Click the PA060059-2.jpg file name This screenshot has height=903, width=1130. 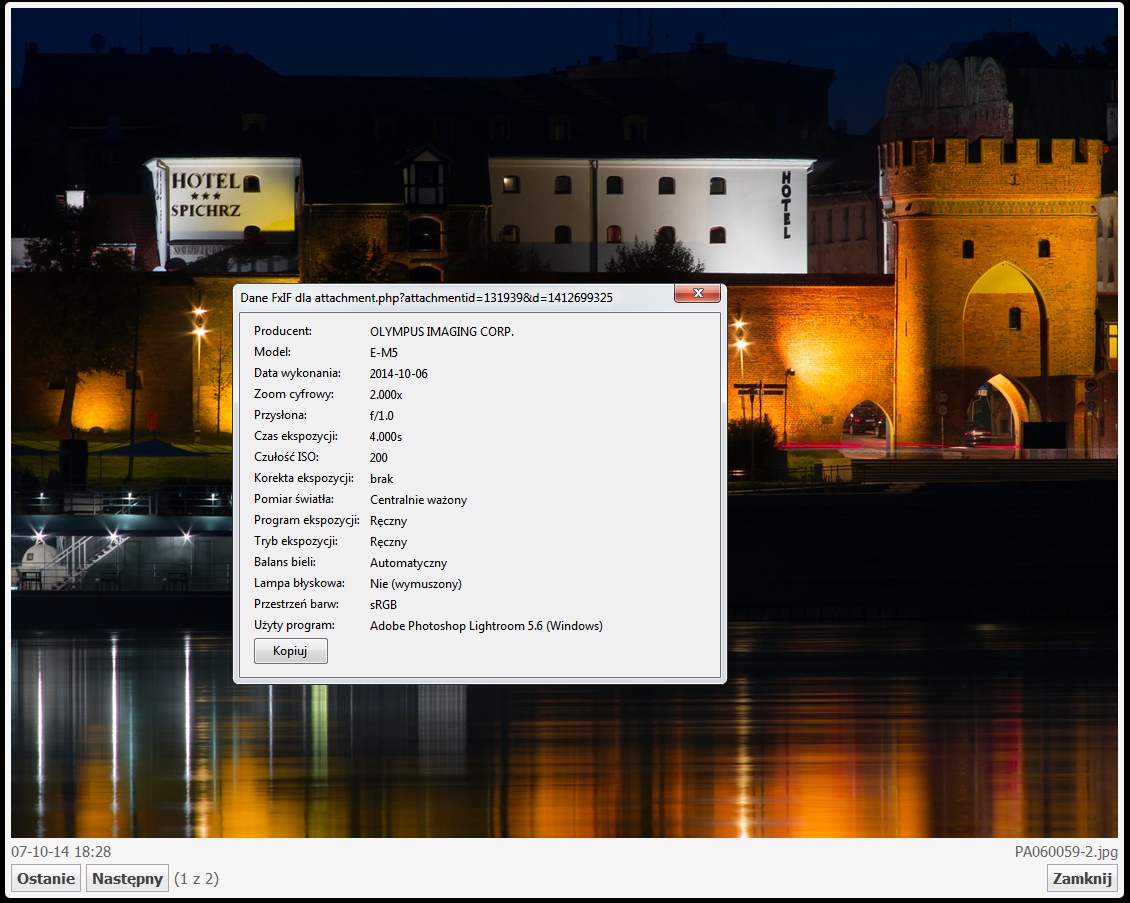pos(1065,852)
